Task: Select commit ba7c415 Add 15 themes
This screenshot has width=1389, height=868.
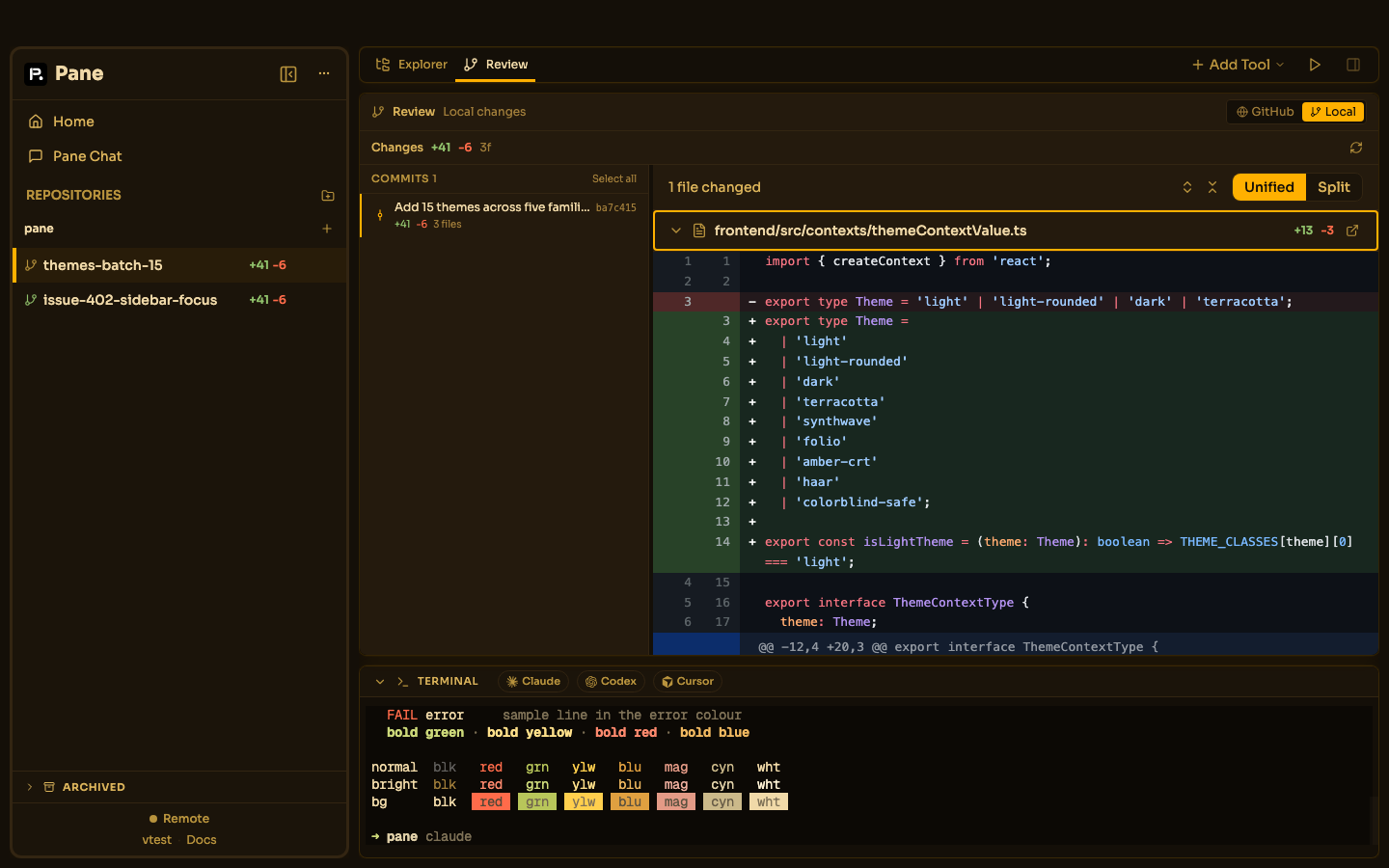Action: click(x=504, y=215)
